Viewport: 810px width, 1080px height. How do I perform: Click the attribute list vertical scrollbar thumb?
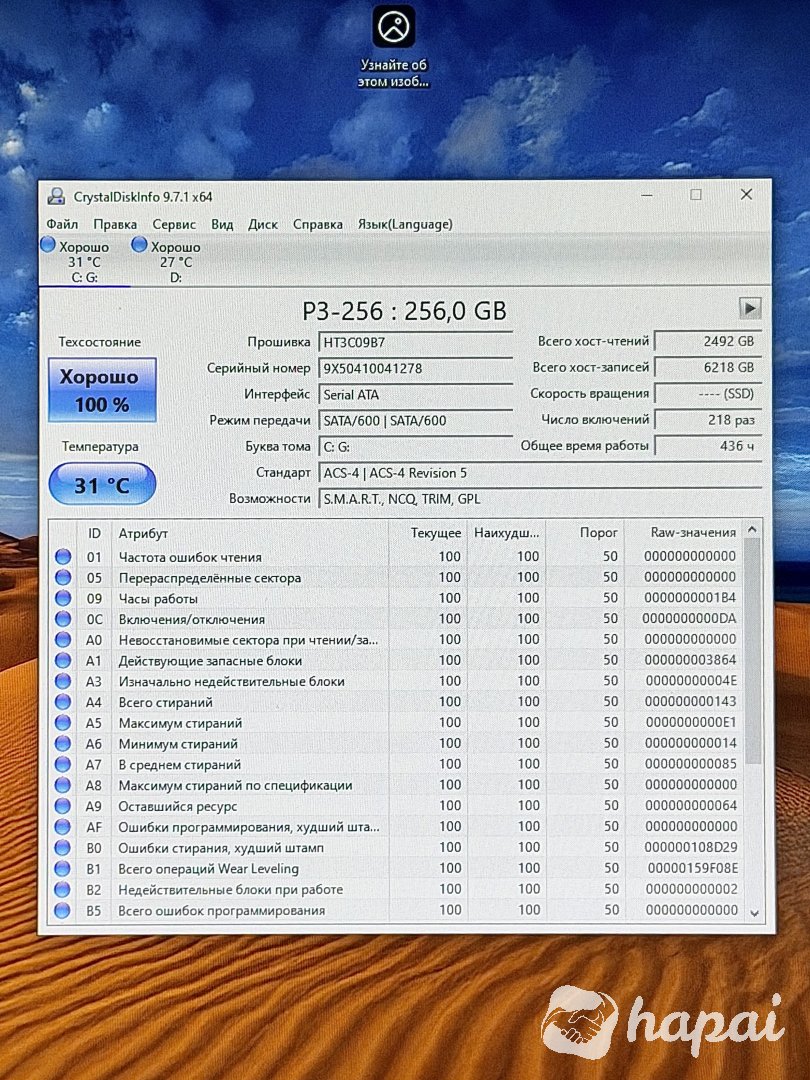point(753,652)
